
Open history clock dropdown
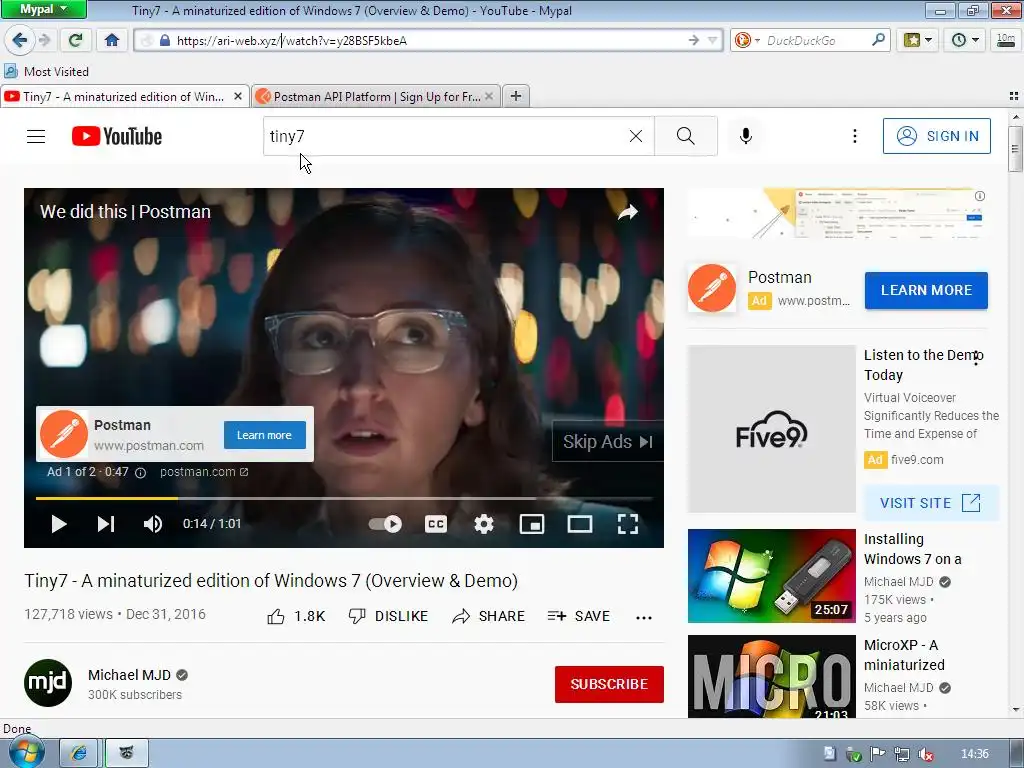(965, 40)
